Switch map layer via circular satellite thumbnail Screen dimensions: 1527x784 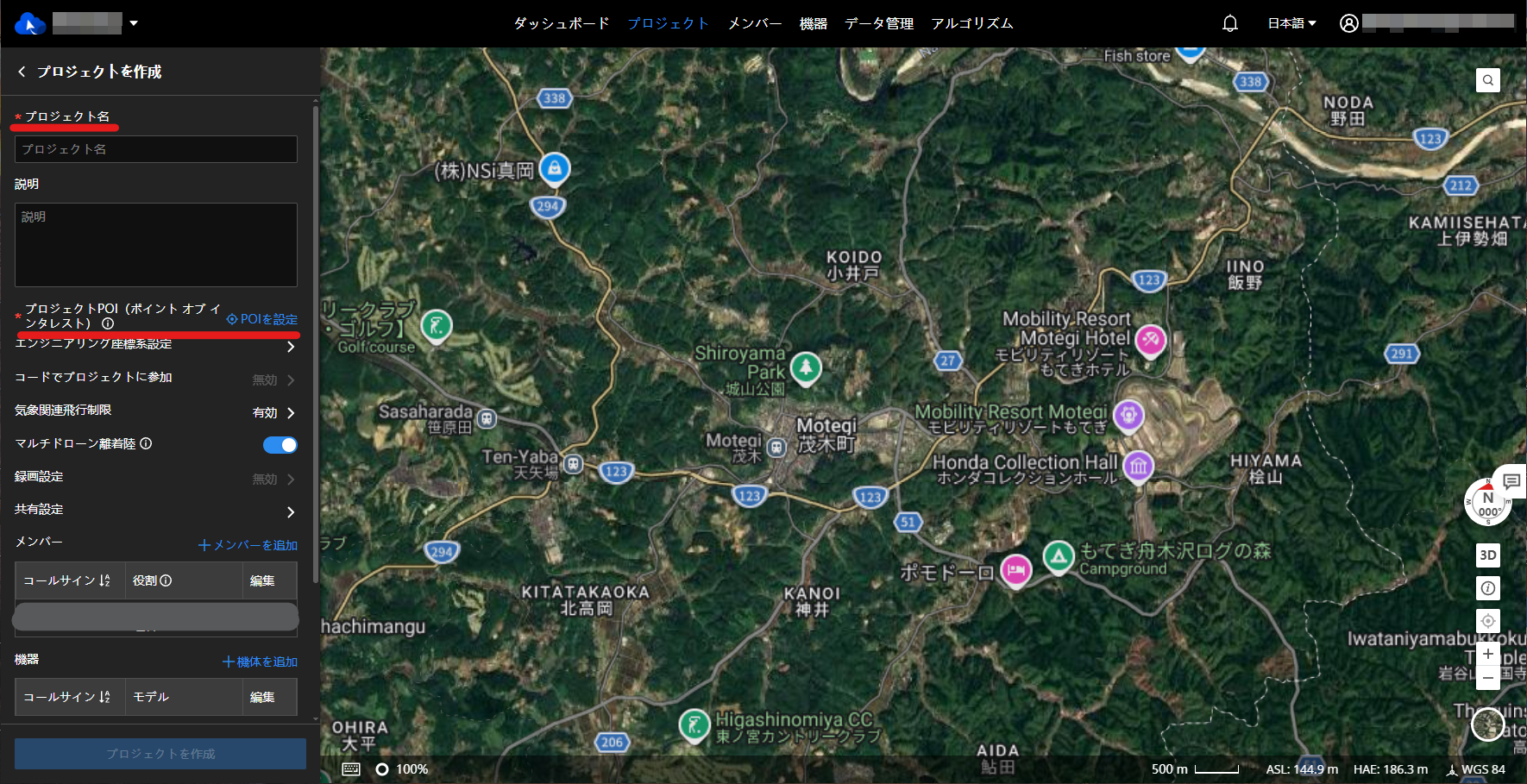point(1487,724)
